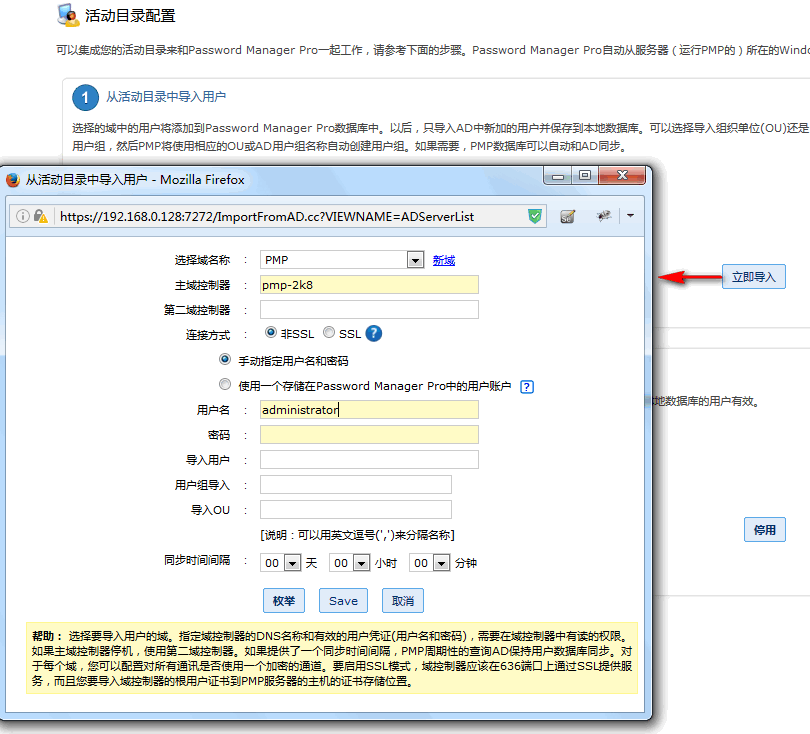Click the Active Directory configuration page icon
Viewport: 810px width, 734px height.
(68, 15)
